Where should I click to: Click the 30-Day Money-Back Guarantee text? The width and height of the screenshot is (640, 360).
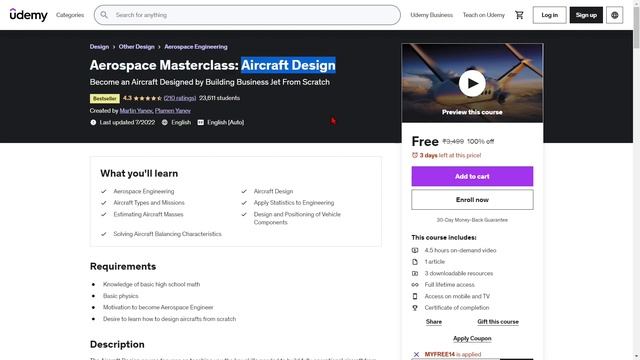pos(472,220)
